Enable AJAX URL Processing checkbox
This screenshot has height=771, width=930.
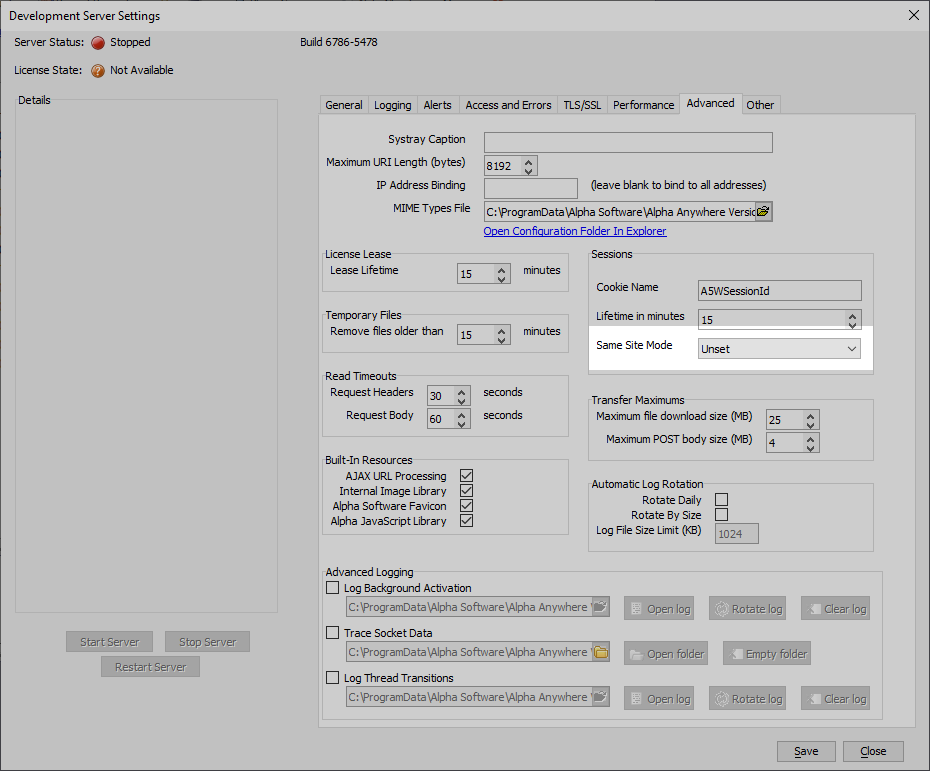click(467, 476)
